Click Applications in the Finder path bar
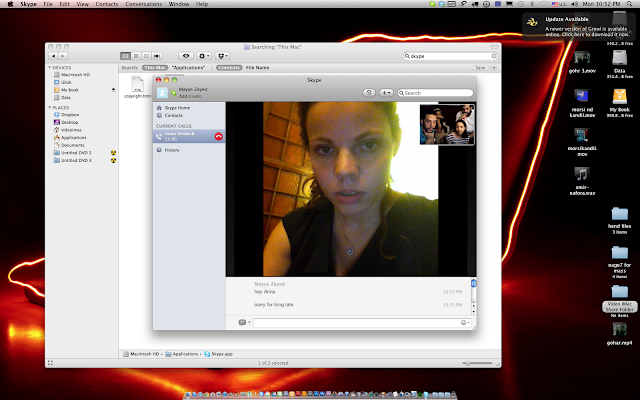Image resolution: width=640 pixels, height=400 pixels. pos(182,354)
